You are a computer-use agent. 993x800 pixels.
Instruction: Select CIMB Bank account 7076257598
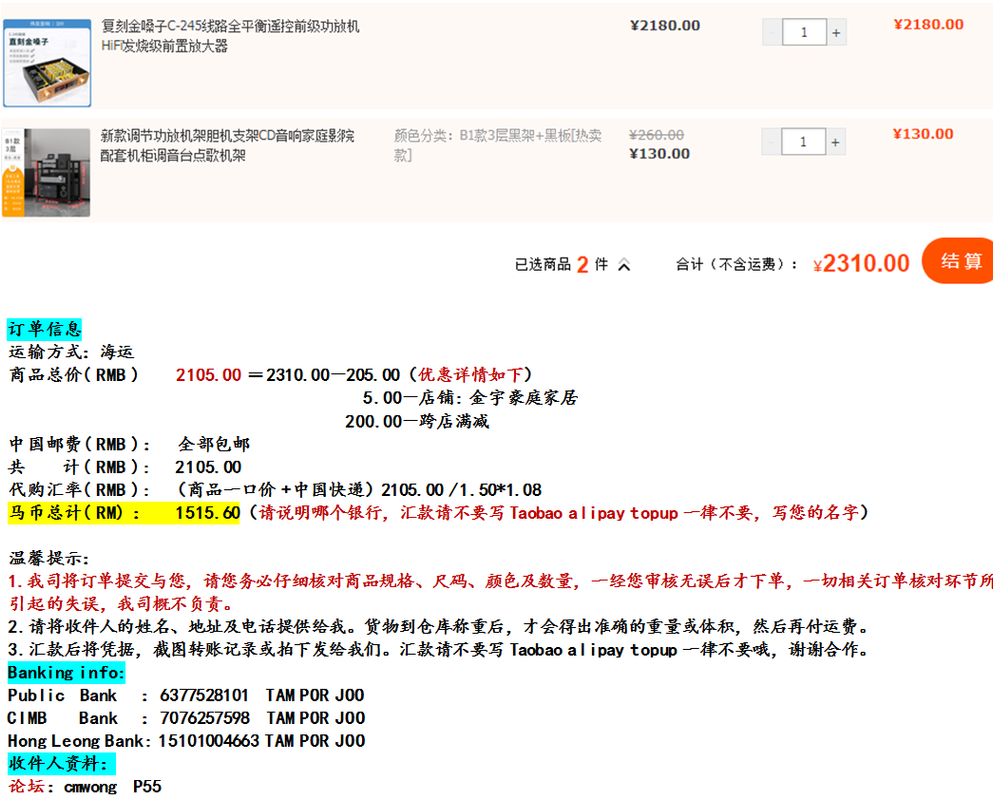pyautogui.click(x=205, y=718)
